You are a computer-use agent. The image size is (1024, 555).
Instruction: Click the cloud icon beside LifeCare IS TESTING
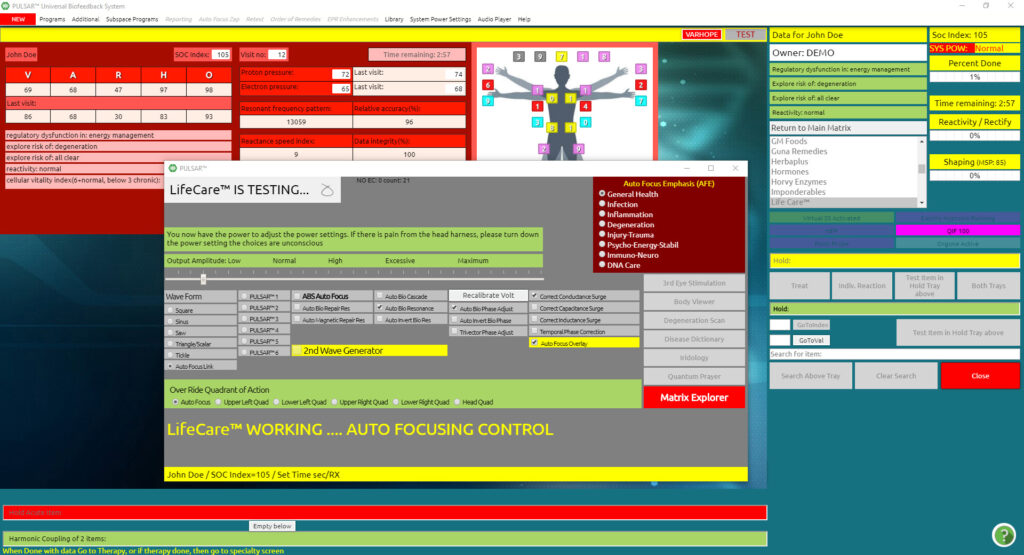pyautogui.click(x=328, y=190)
